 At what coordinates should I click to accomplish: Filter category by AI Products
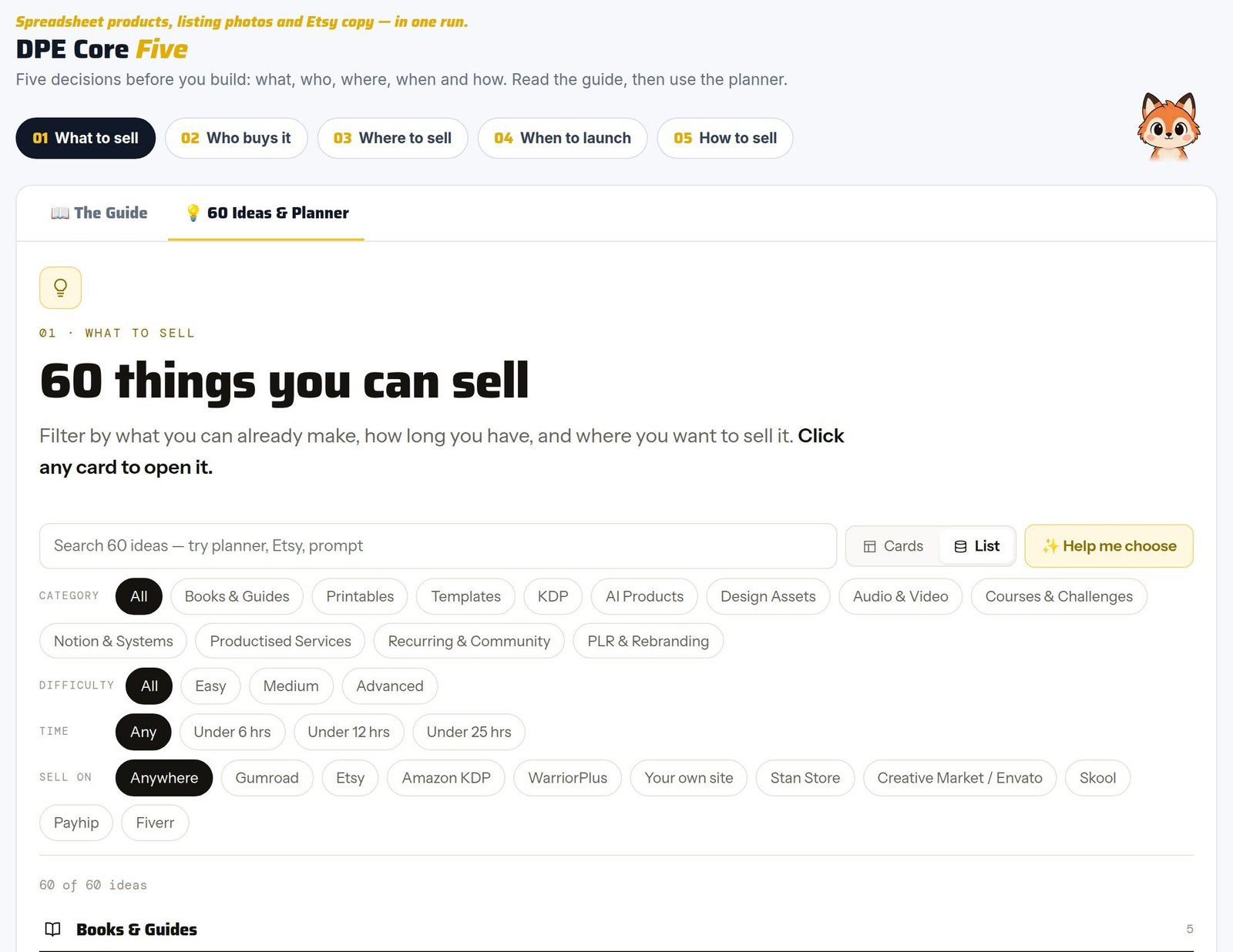coord(644,596)
